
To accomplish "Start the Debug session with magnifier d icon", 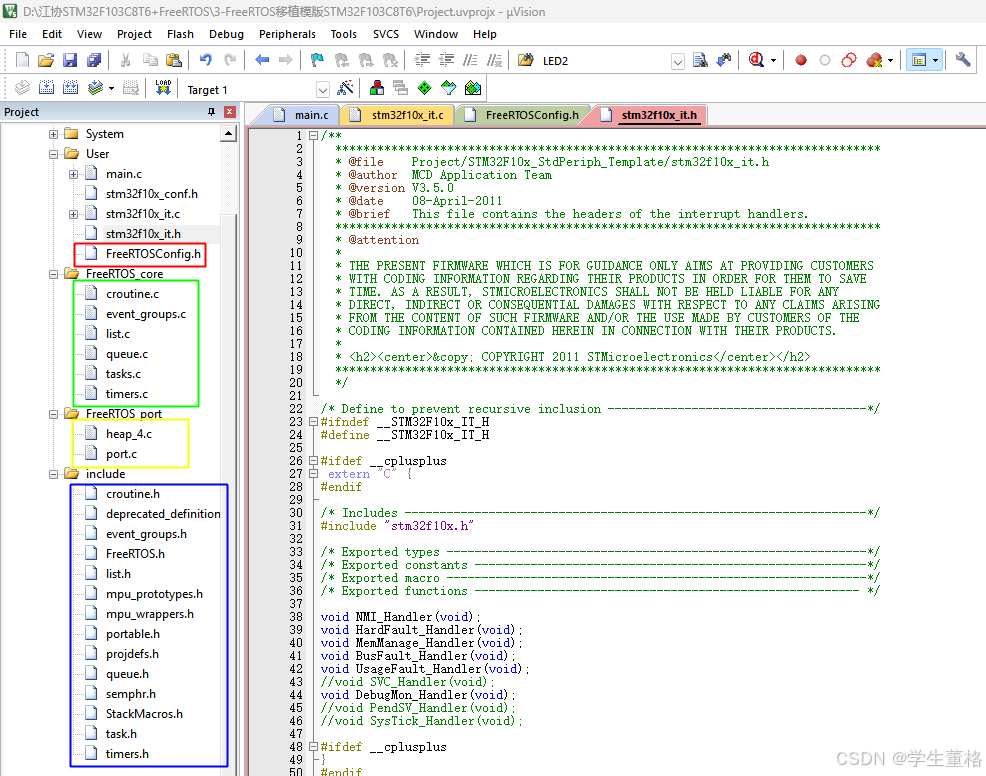I will tap(756, 60).
